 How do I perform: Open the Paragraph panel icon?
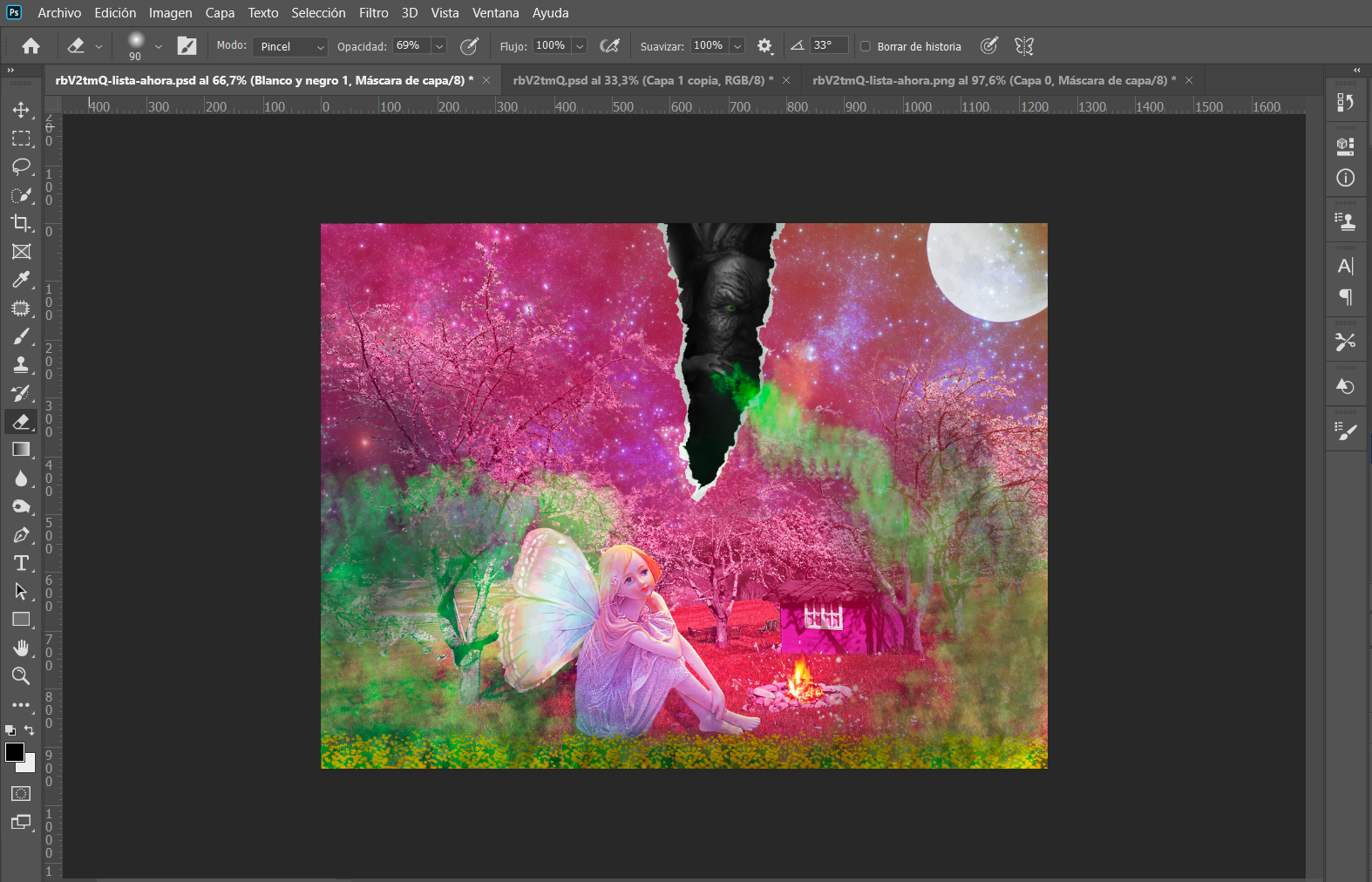1345,297
